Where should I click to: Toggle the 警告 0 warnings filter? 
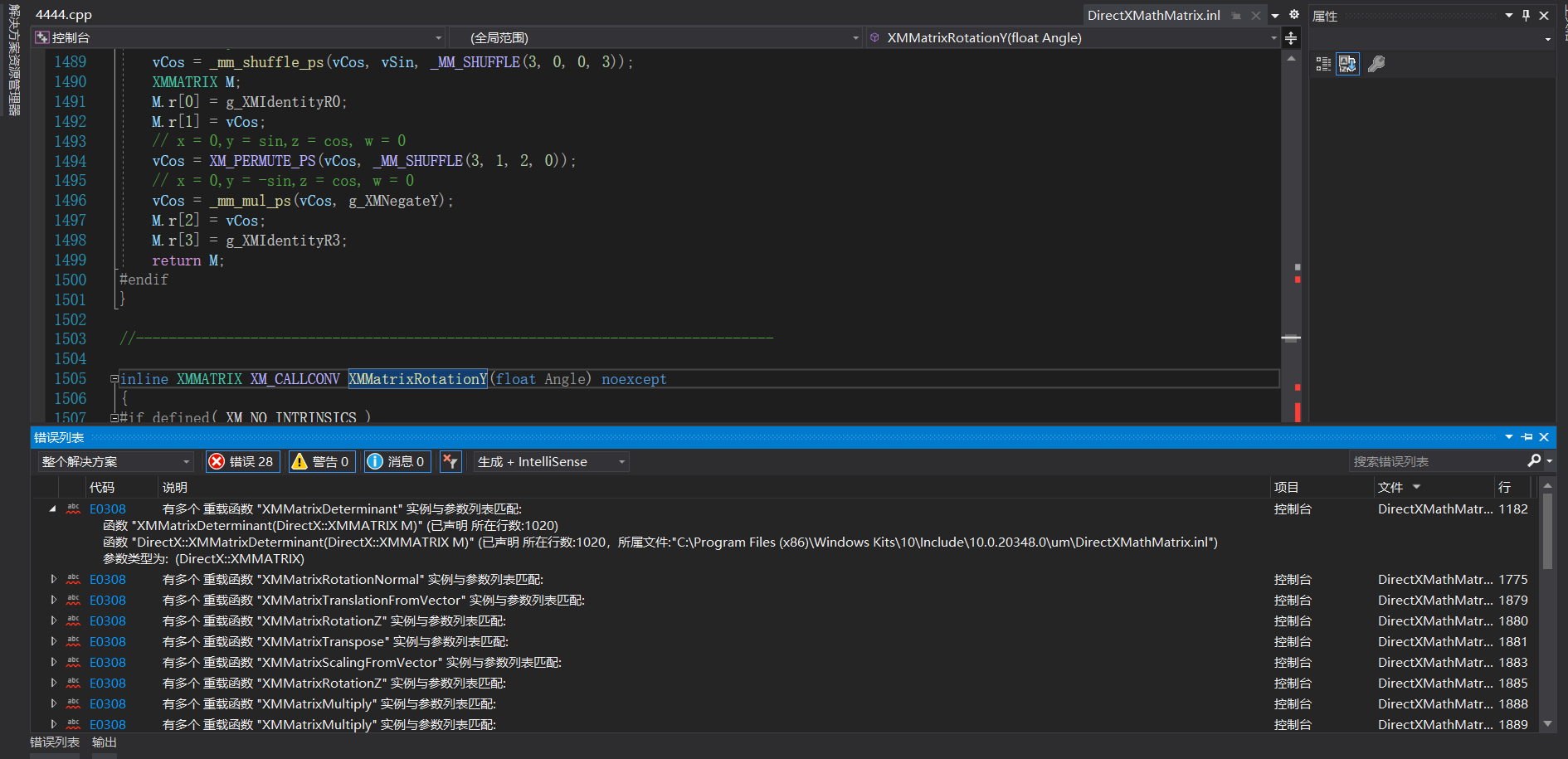(321, 461)
